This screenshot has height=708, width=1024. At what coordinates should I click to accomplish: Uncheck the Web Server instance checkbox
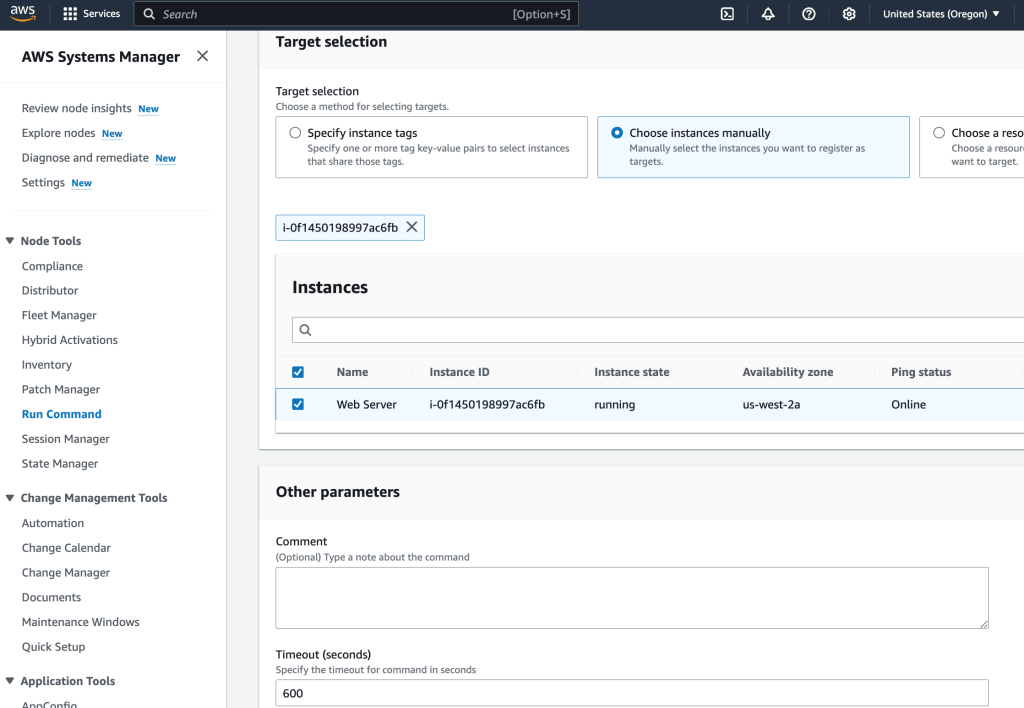(x=298, y=405)
